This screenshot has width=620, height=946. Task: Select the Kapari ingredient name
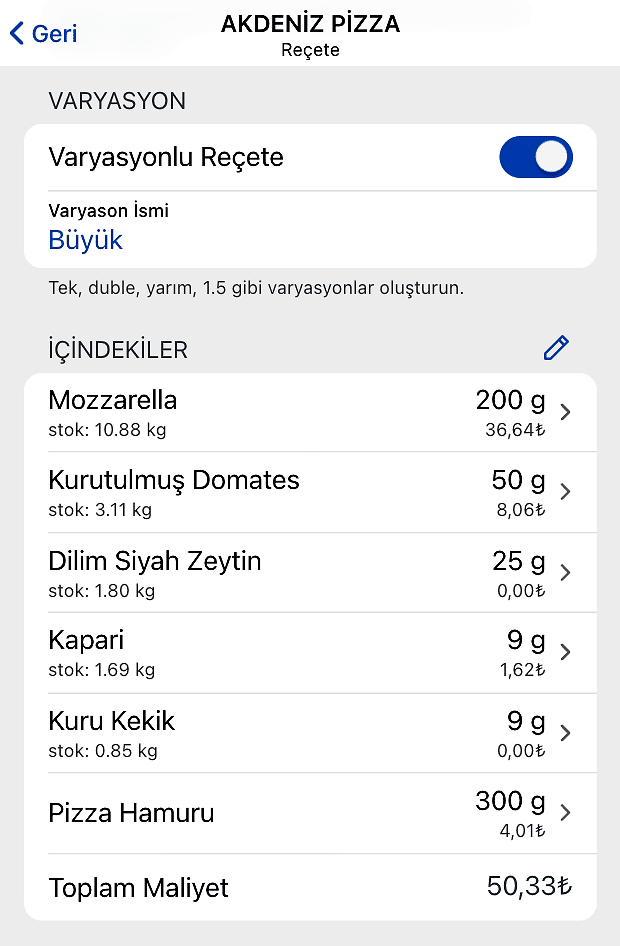tap(86, 640)
